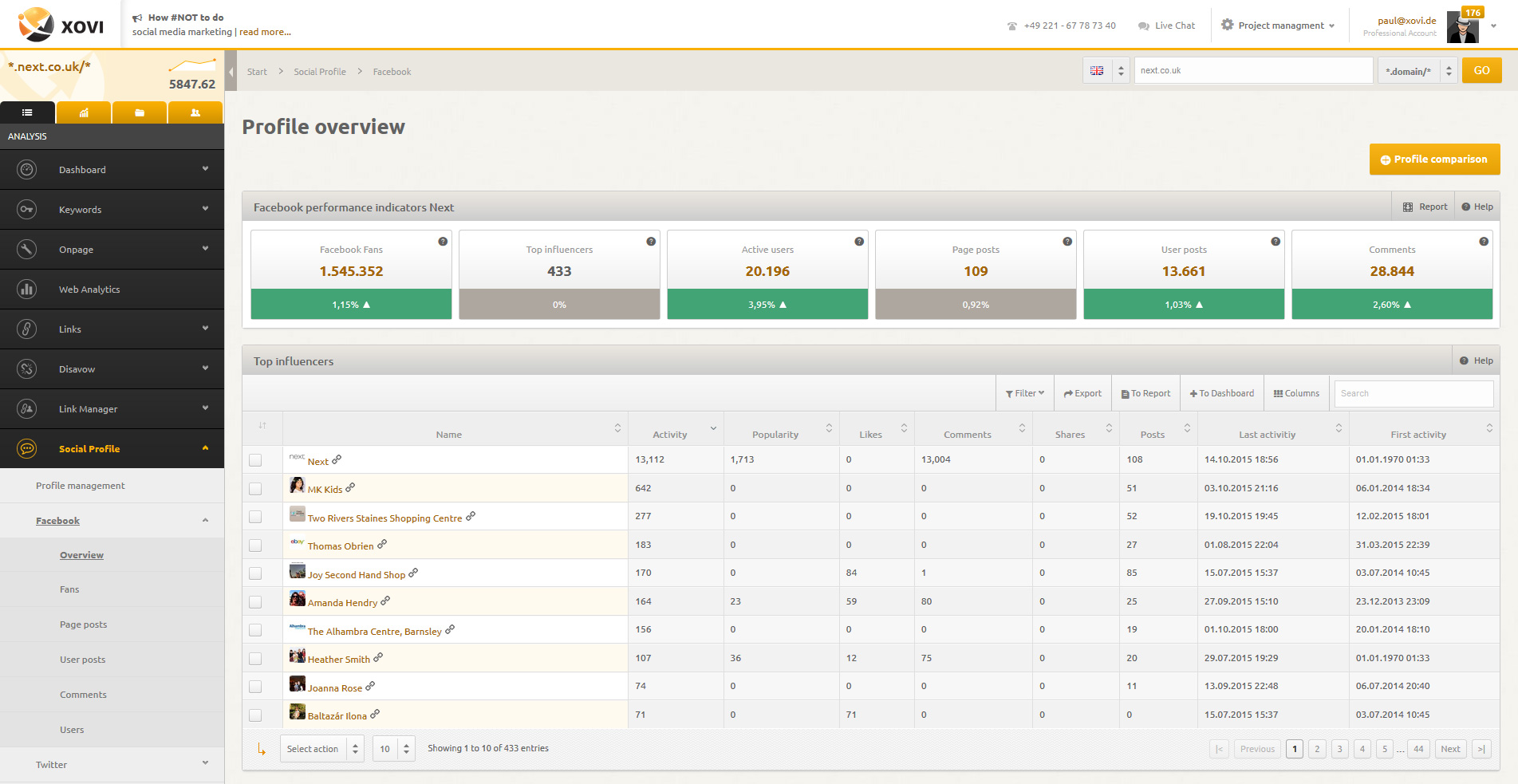Click the Facebook Fans info icon
Viewport: 1518px width, 784px height.
(443, 242)
